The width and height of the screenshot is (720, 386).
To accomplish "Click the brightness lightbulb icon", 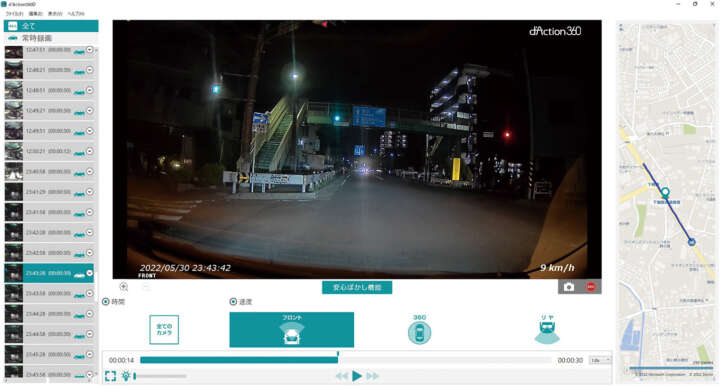I will (x=126, y=376).
